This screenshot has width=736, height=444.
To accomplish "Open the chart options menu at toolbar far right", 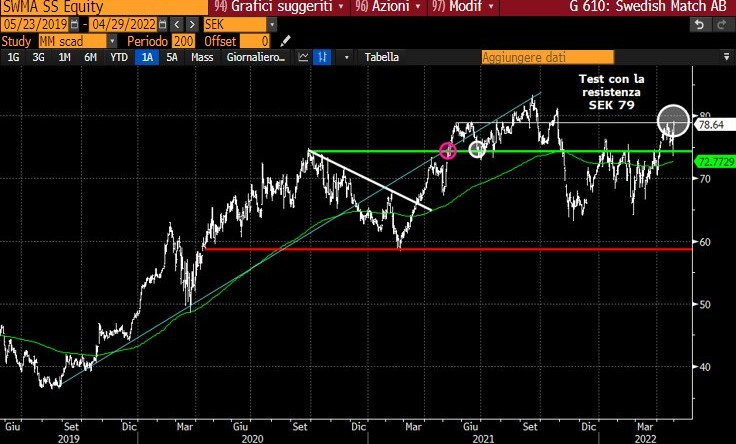I will [x=726, y=57].
